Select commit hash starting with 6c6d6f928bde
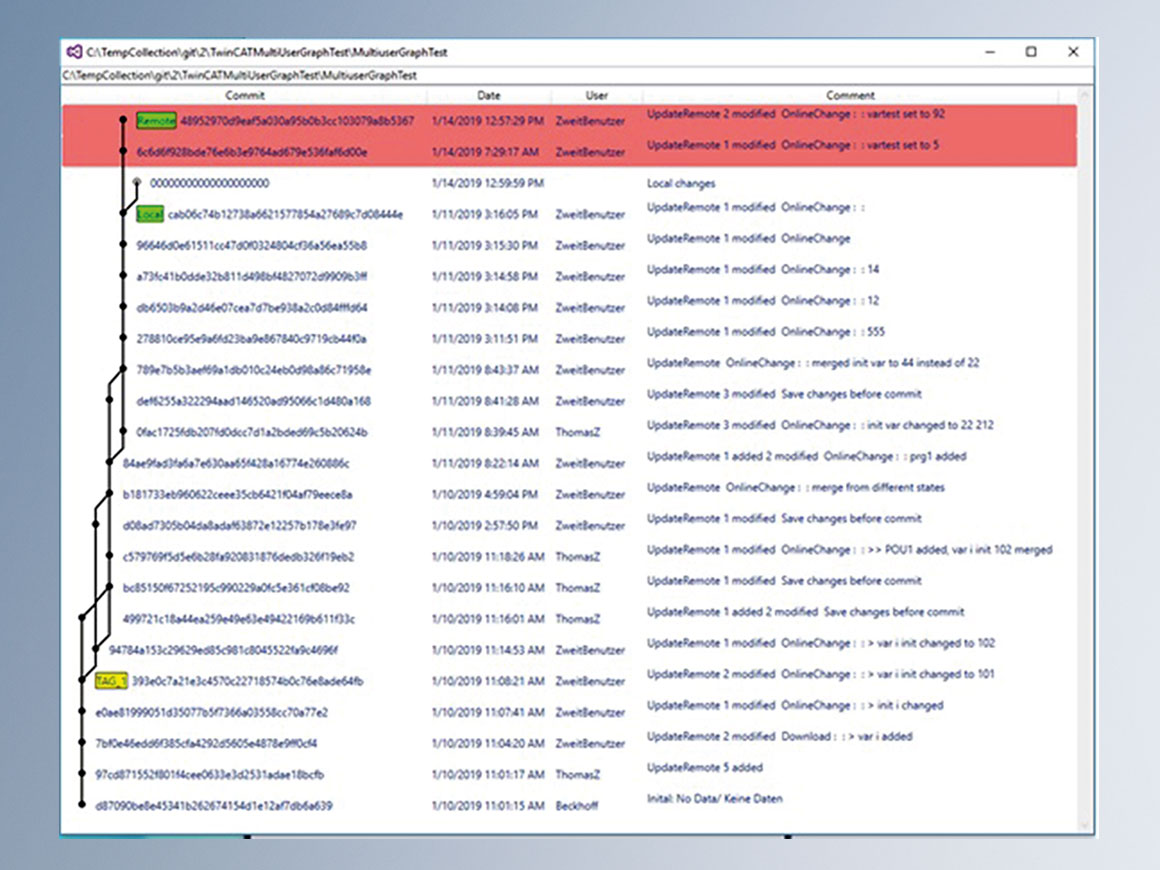Screen dimensions: 1160x870 click(x=252, y=152)
